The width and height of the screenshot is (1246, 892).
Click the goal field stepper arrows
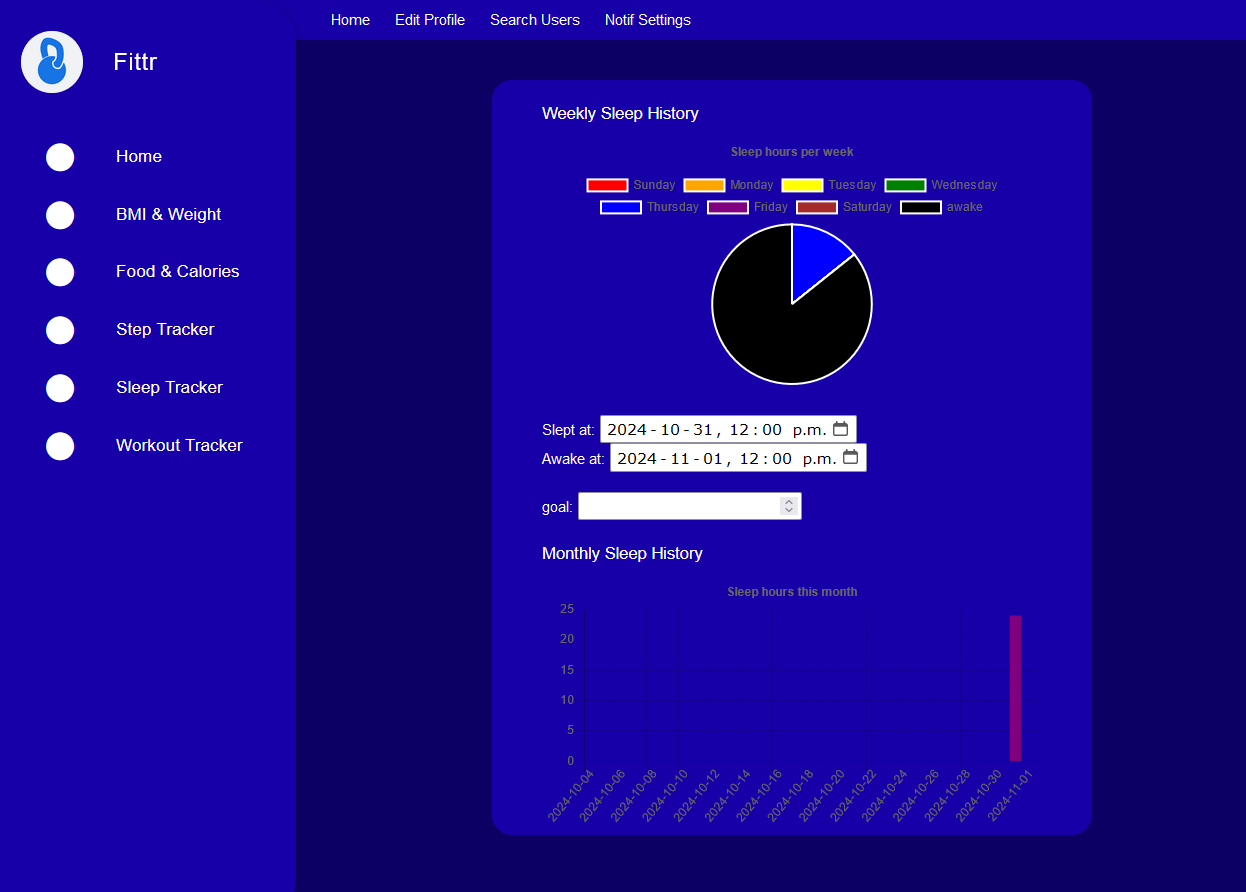coord(789,506)
